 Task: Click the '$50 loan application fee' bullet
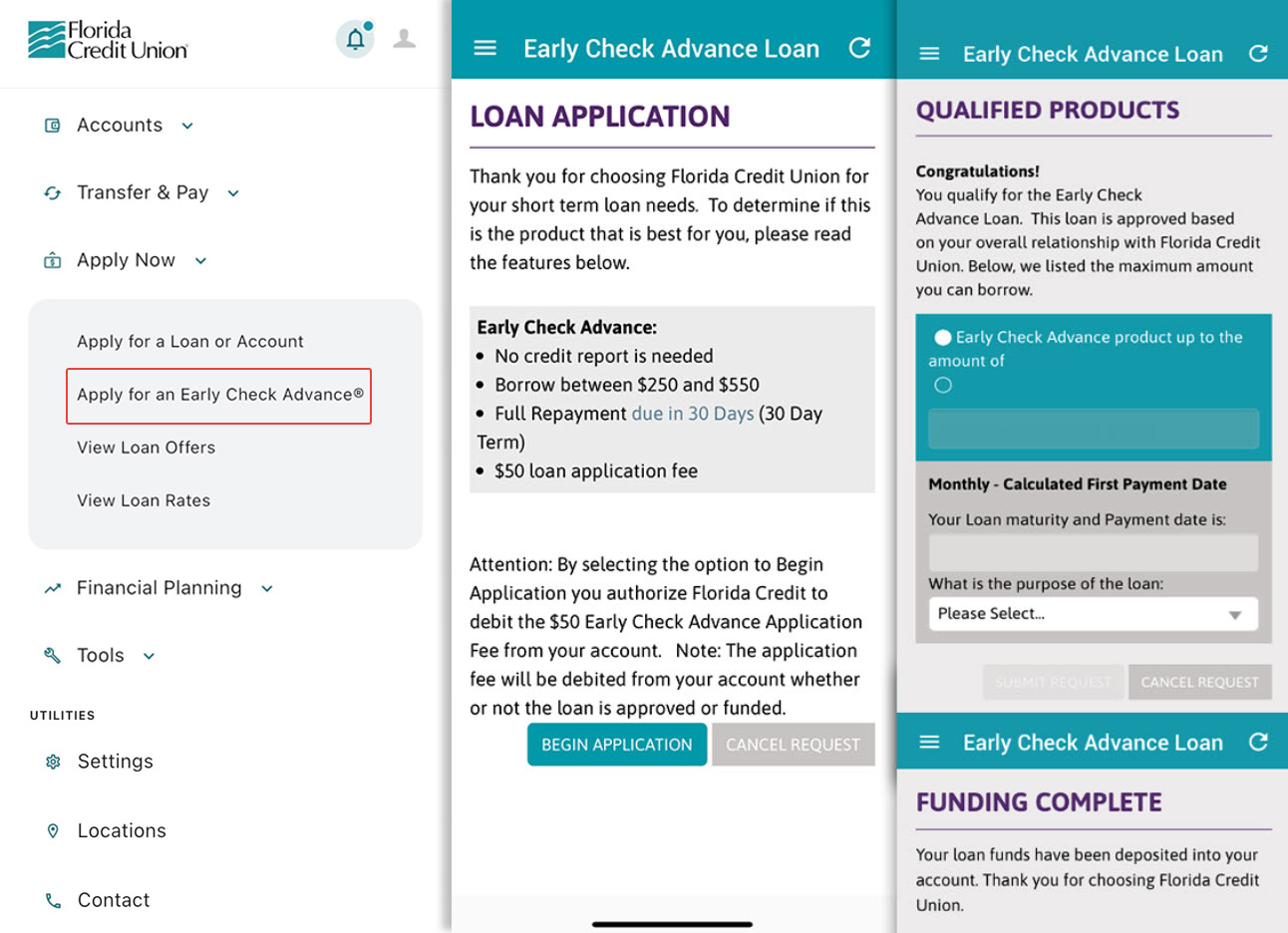(596, 471)
